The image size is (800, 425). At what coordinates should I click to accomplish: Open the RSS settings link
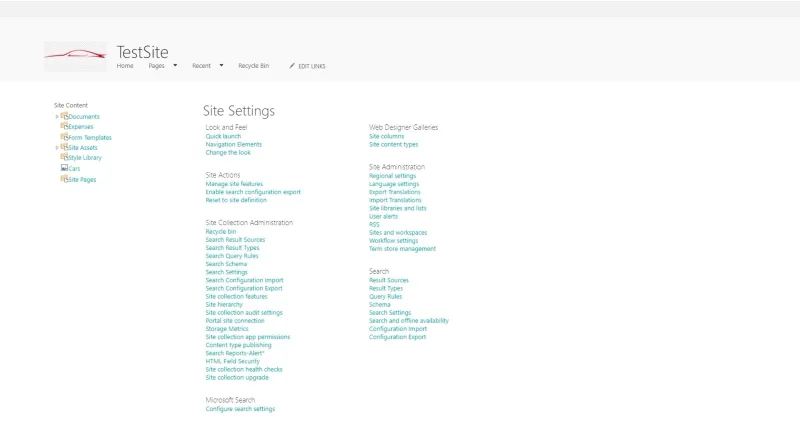[x=374, y=224]
